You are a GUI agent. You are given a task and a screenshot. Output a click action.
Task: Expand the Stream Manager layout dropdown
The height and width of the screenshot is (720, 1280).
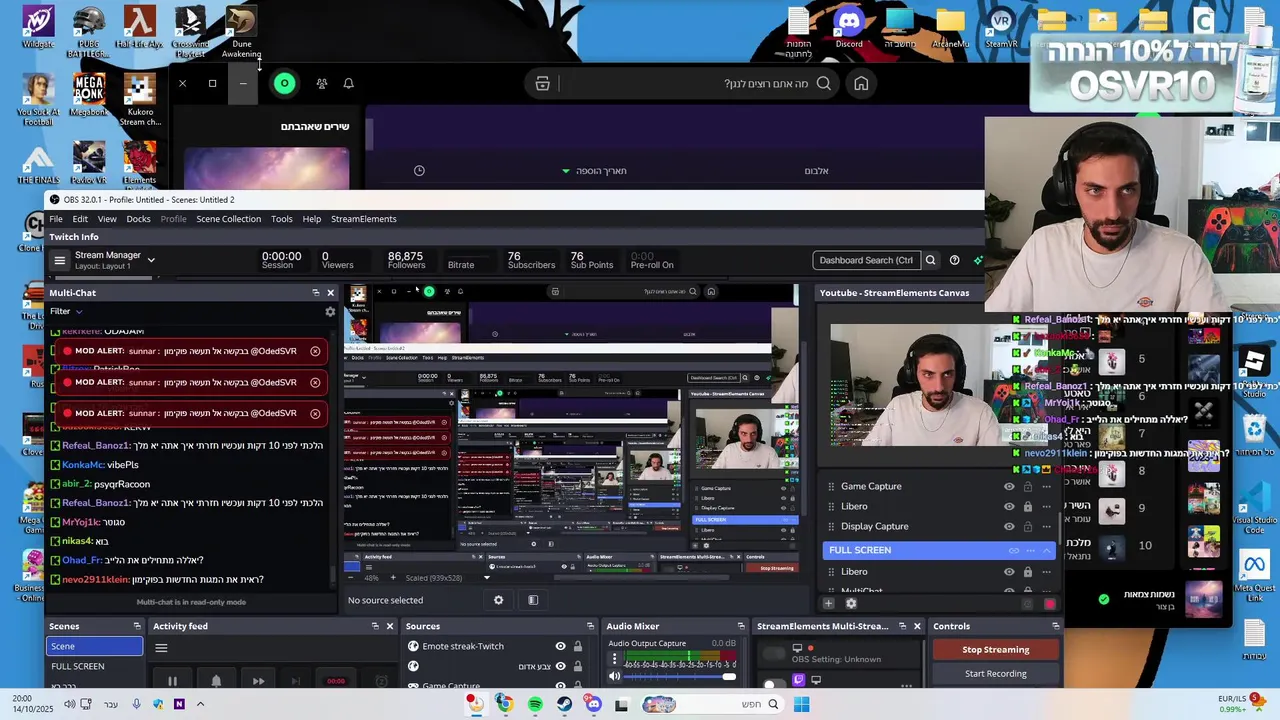click(x=151, y=260)
